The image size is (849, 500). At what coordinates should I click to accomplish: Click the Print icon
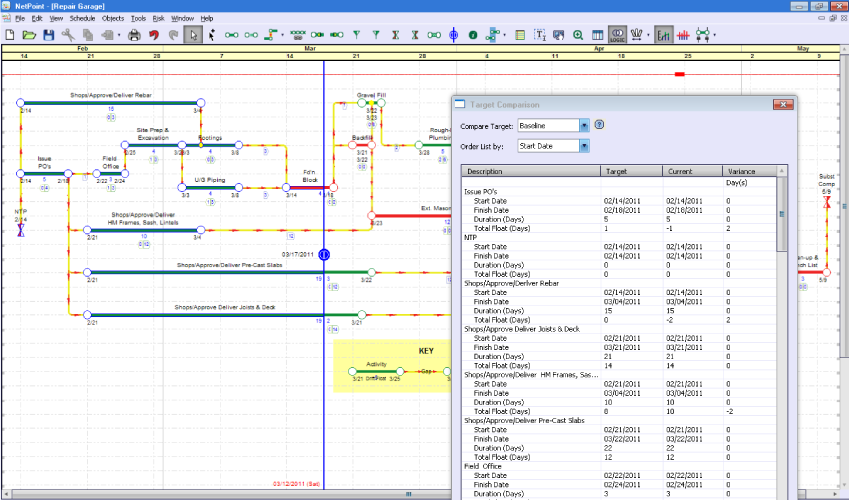click(134, 35)
